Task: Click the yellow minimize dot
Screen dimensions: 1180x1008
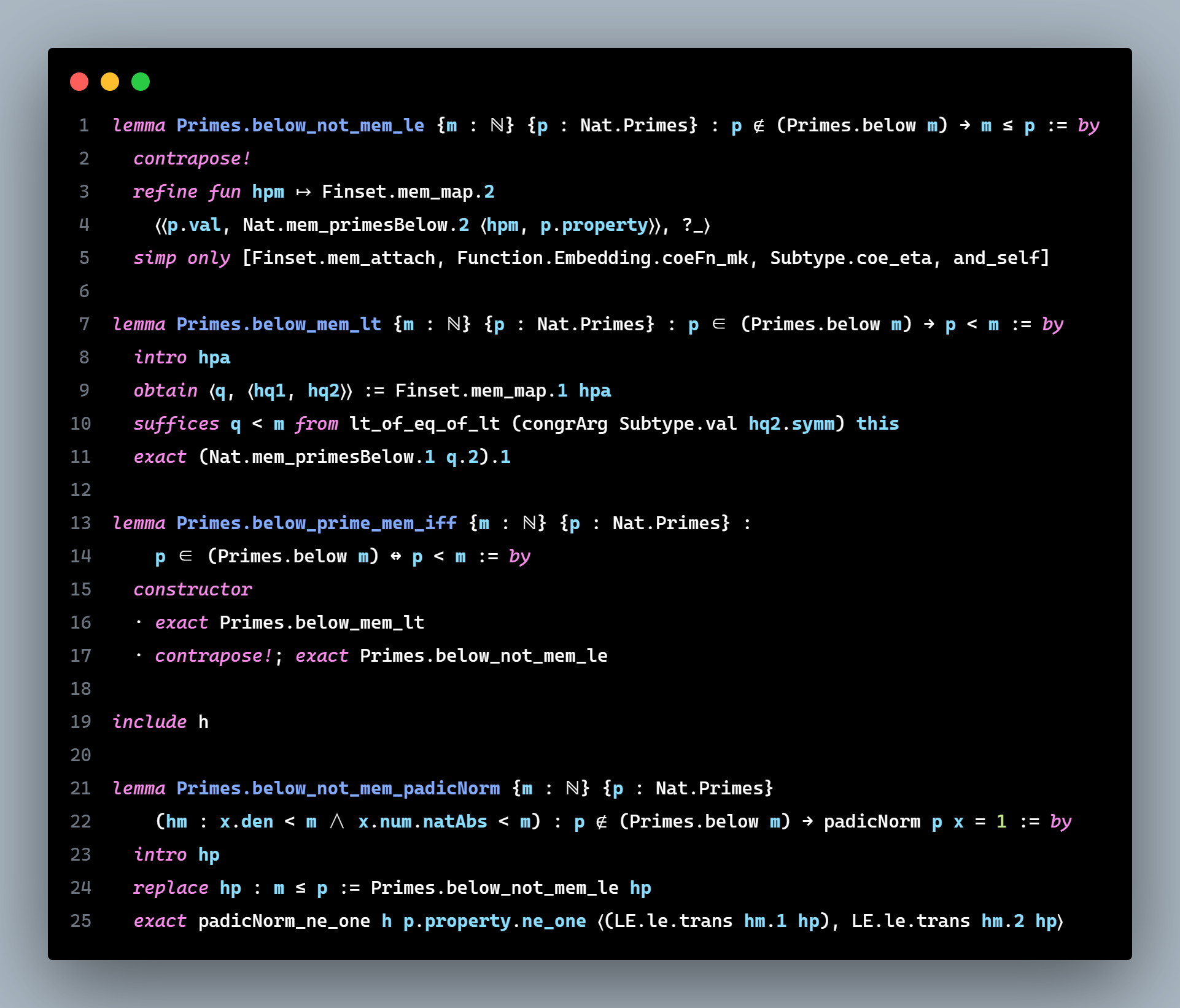Action: (110, 82)
